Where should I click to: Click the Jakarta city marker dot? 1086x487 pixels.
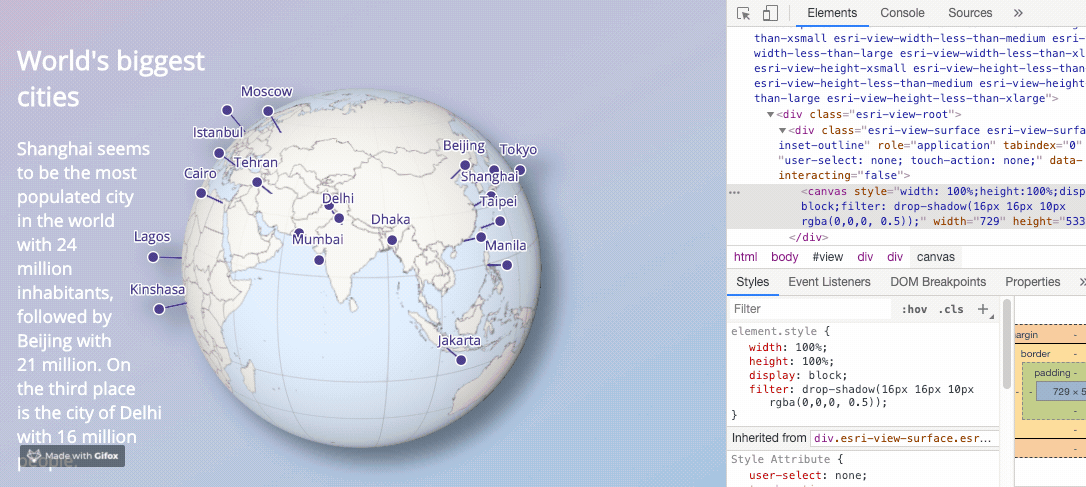click(x=461, y=360)
